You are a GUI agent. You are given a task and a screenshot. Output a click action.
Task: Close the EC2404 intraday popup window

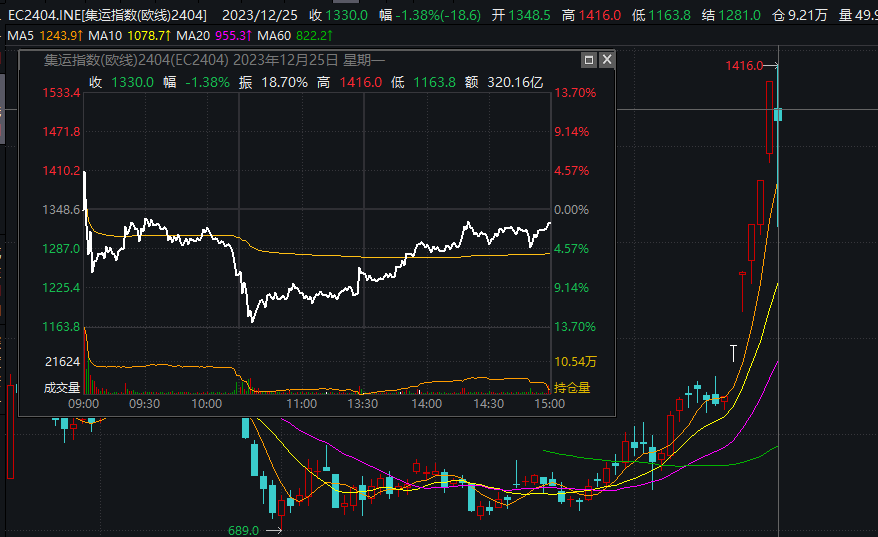click(606, 60)
